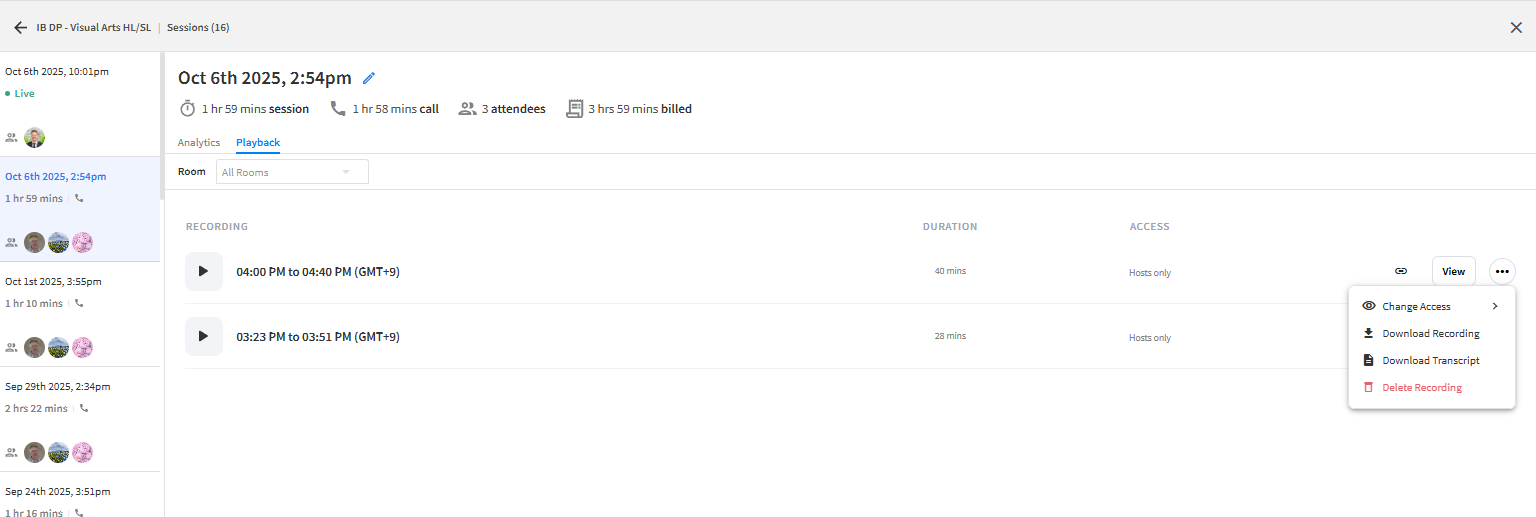Click the three-dots more options button
1536x517 pixels.
pos(1502,271)
